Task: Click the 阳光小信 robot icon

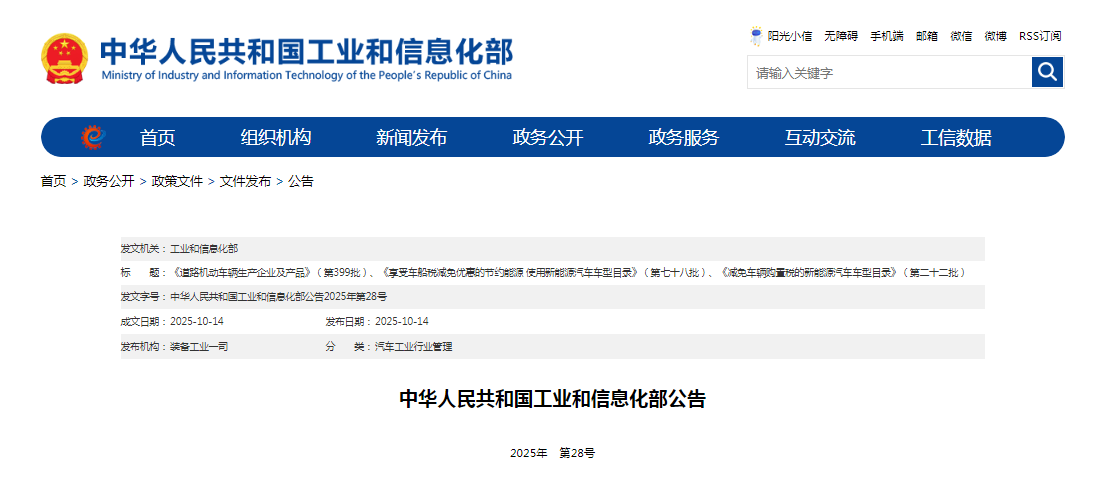Action: [756, 36]
